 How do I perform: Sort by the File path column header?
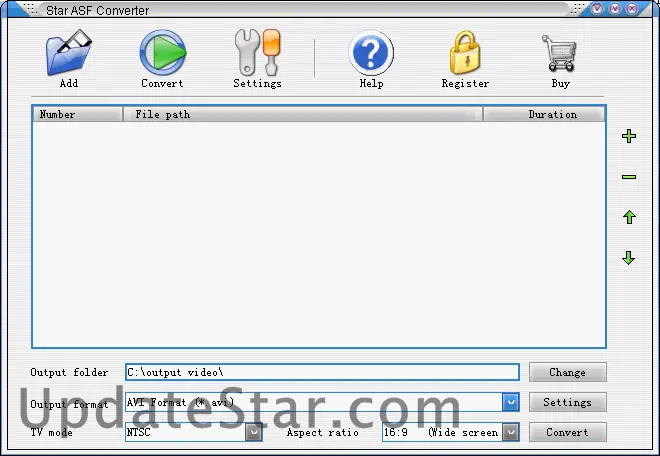pos(303,114)
